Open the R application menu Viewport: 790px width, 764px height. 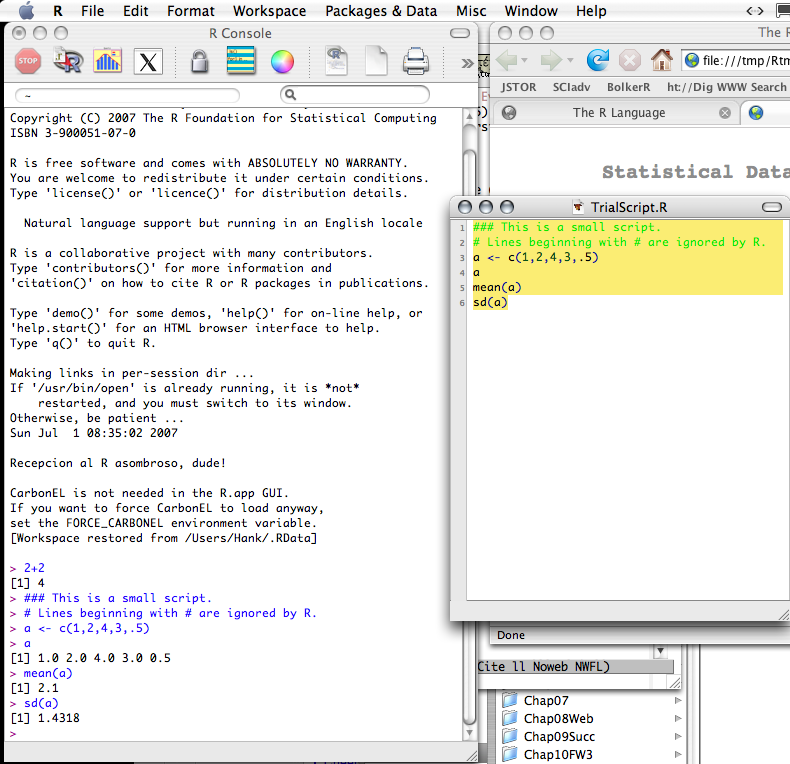pos(58,11)
